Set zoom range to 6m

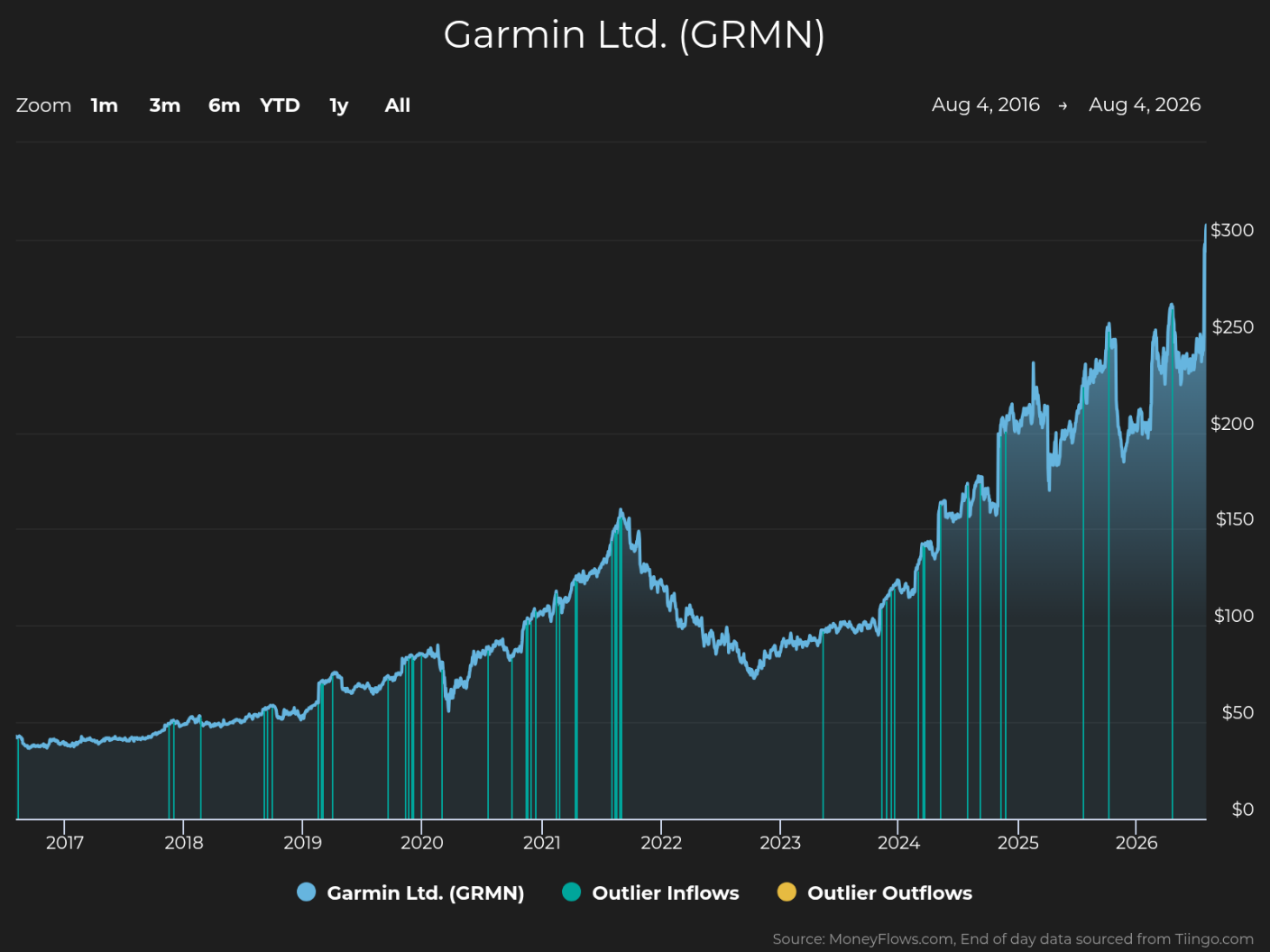(225, 105)
